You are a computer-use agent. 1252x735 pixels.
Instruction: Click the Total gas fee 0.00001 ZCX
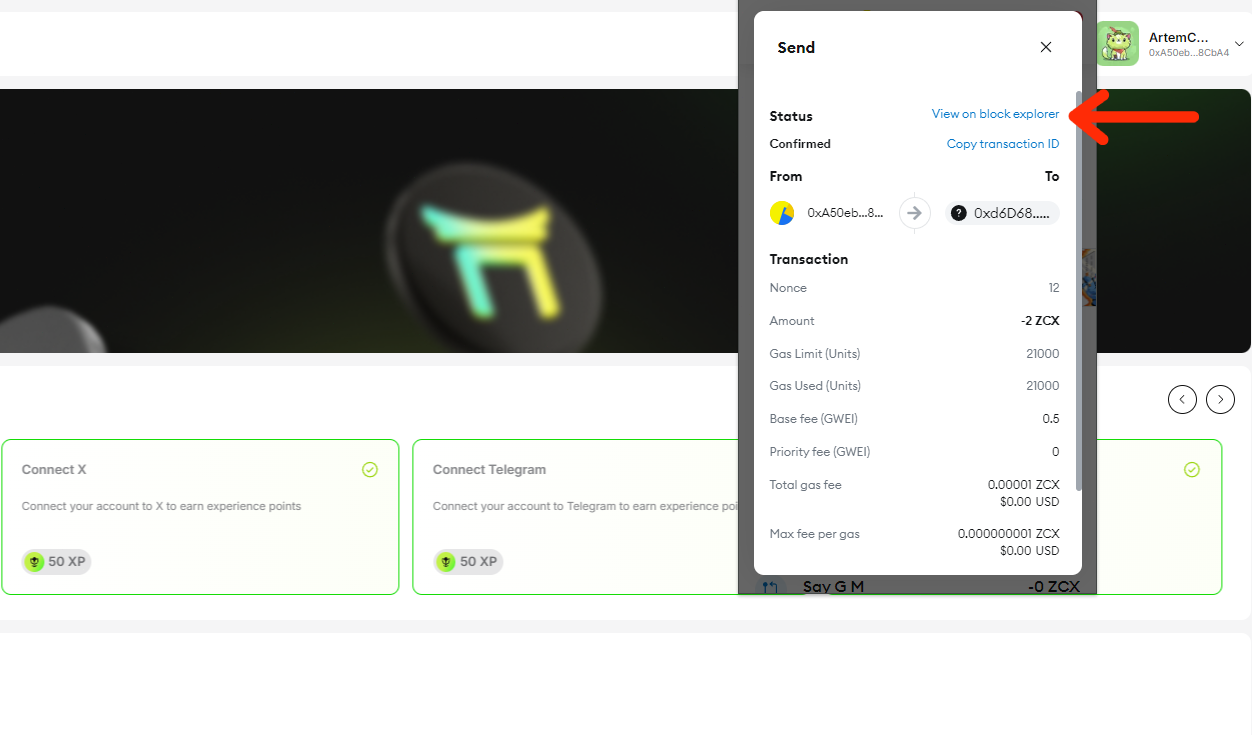pos(1024,485)
